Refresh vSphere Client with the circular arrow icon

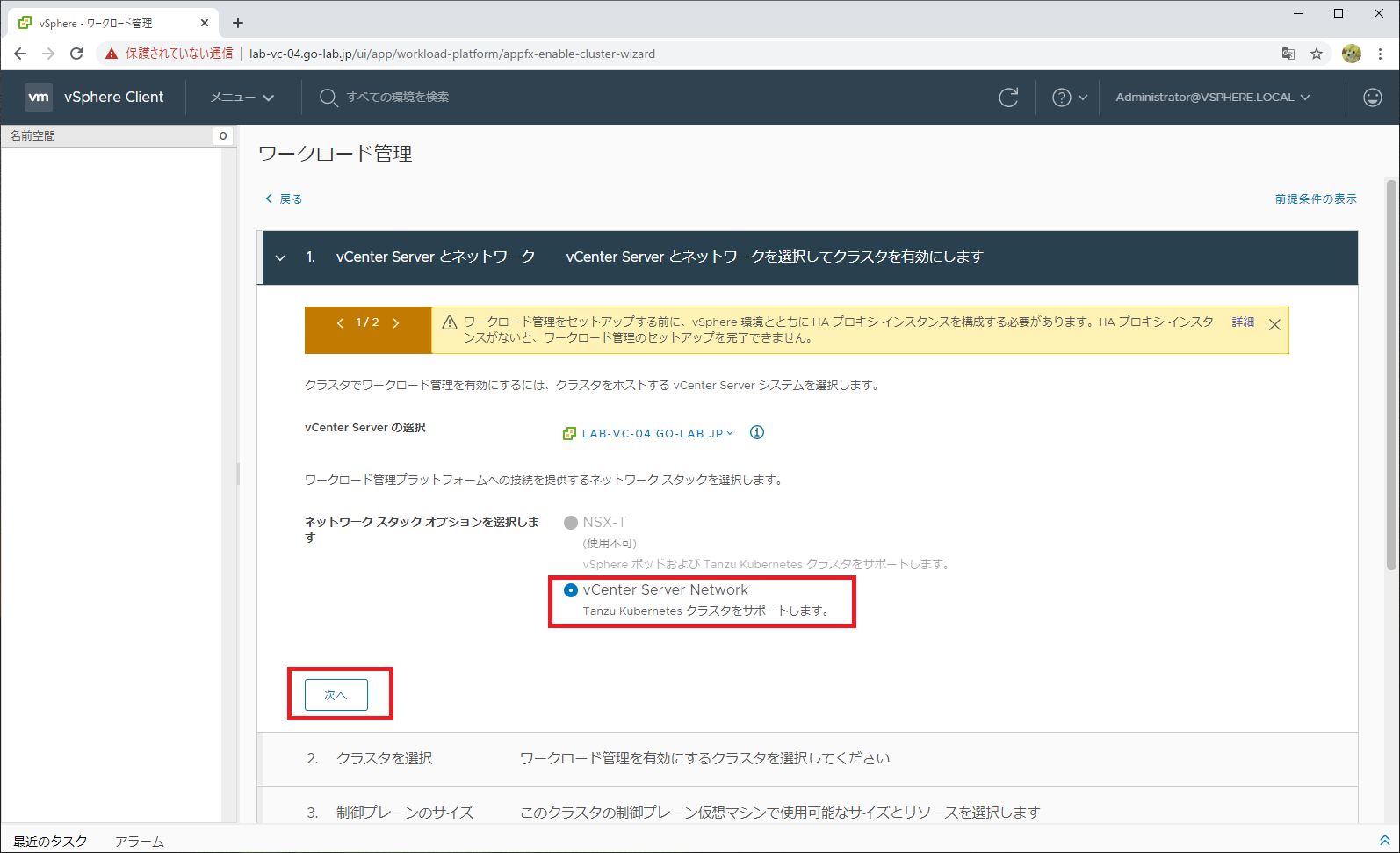pos(1008,98)
